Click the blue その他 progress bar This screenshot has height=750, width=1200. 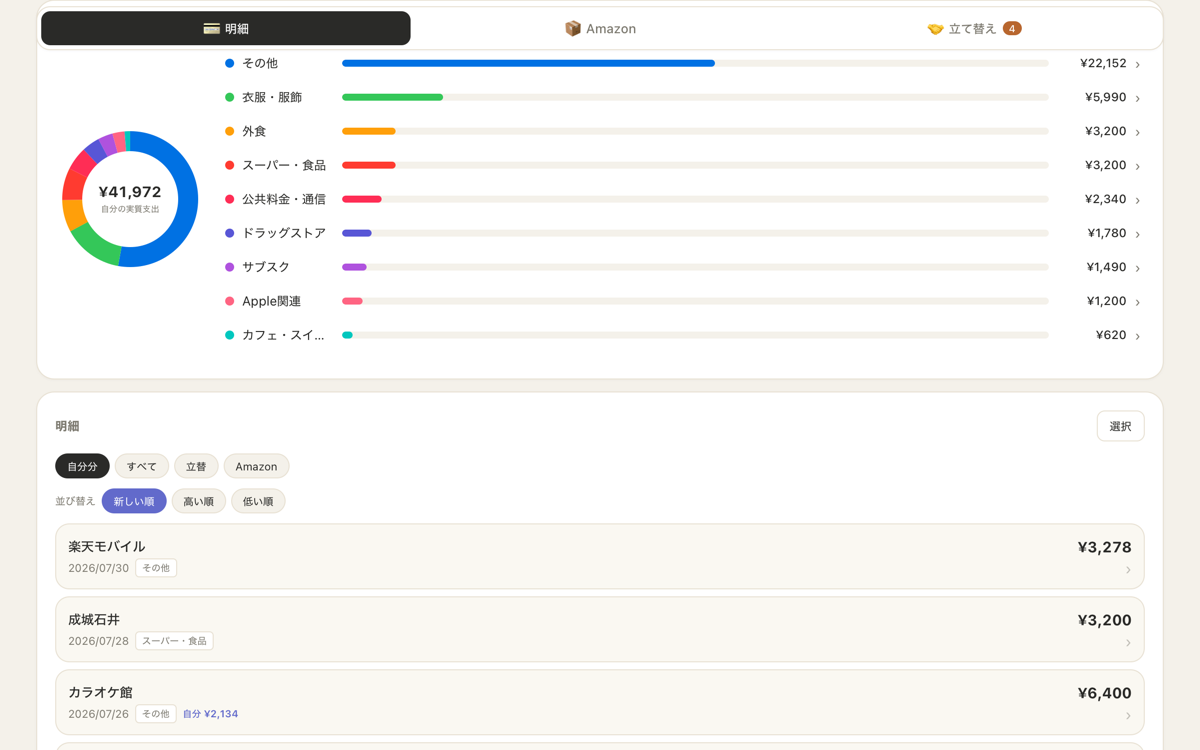(528, 63)
